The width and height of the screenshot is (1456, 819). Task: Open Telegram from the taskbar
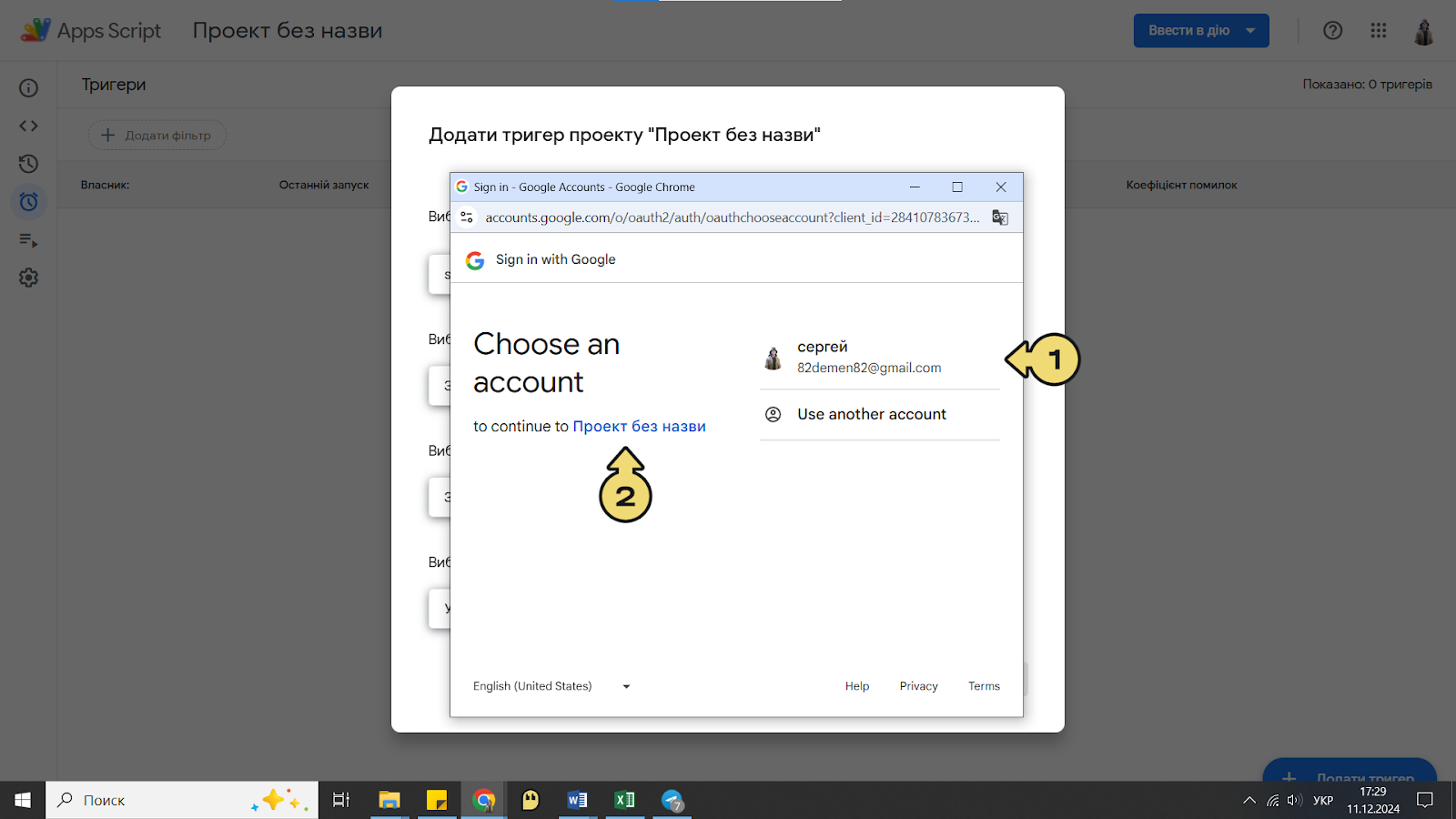pyautogui.click(x=672, y=800)
